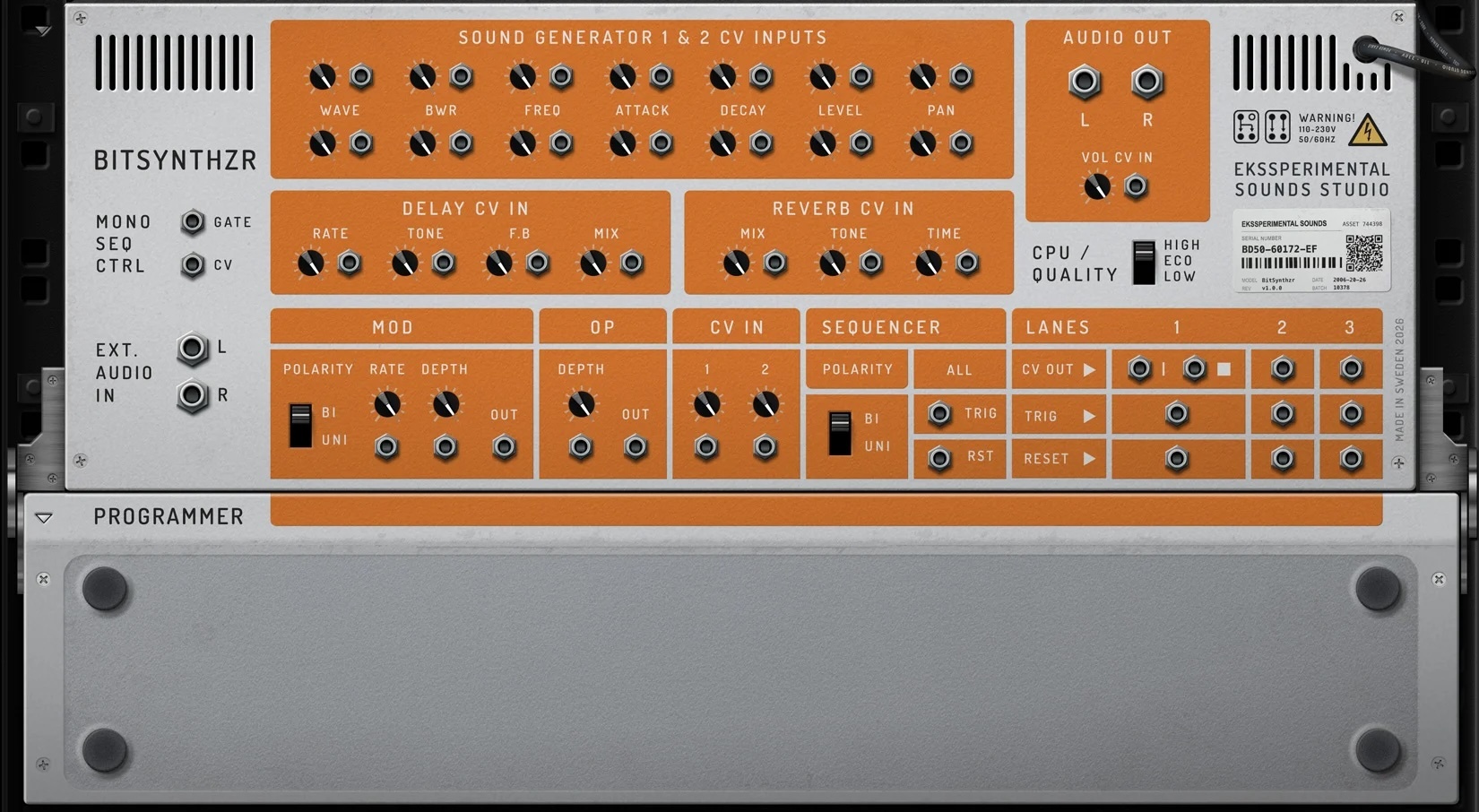This screenshot has width=1479, height=812.
Task: Toggle the Sequencer polarity BI/UNI switch
Action: [x=840, y=433]
